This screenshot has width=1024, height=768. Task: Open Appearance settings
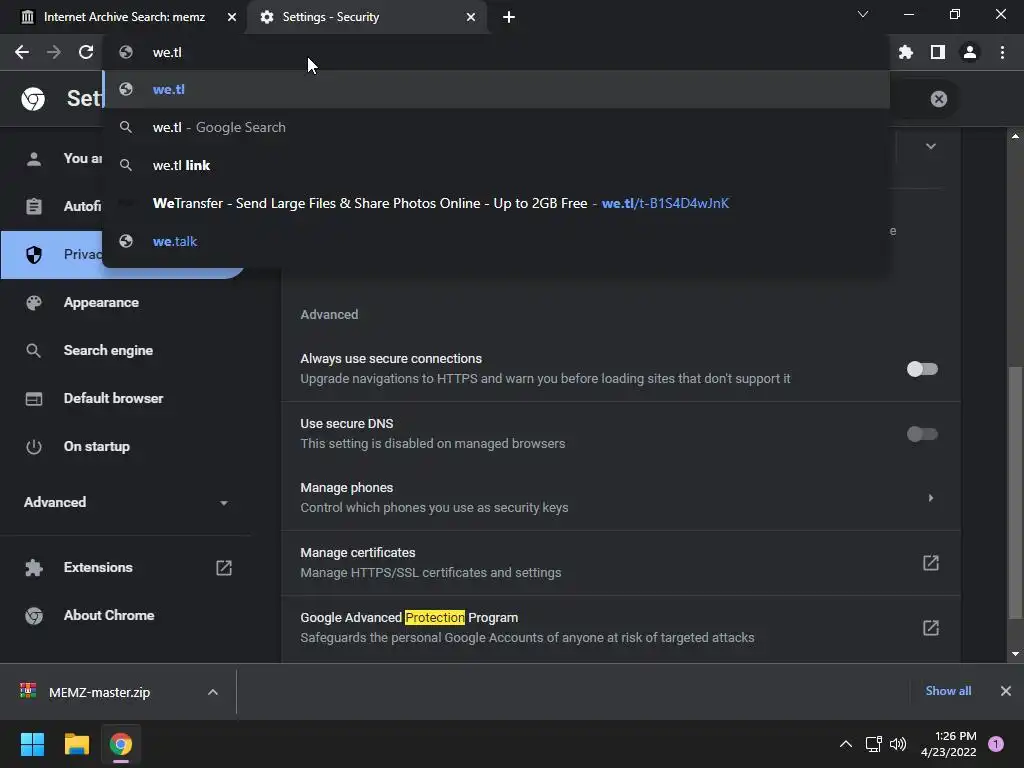101,302
